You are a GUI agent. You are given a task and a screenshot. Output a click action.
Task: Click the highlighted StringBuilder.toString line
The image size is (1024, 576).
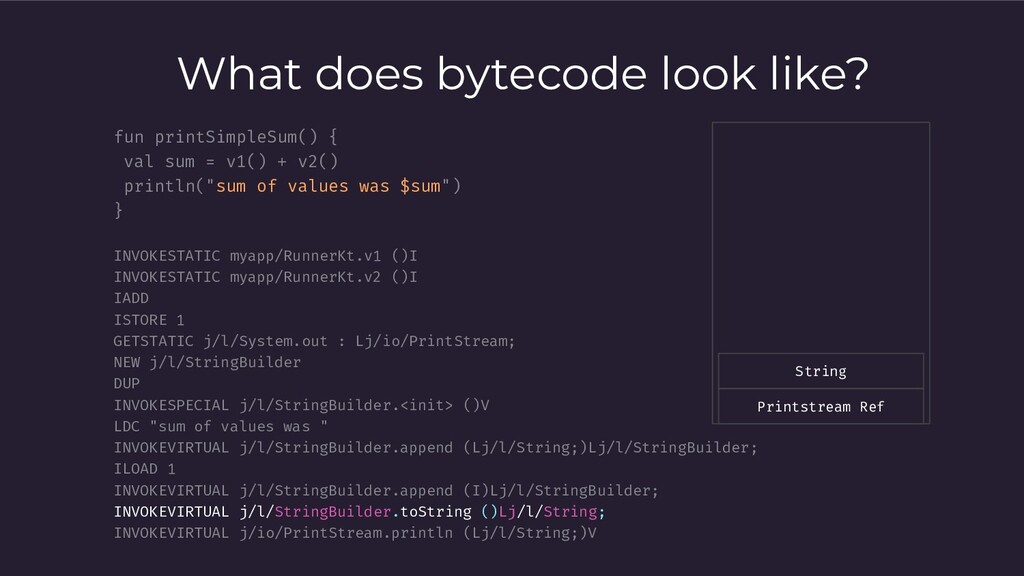359,512
